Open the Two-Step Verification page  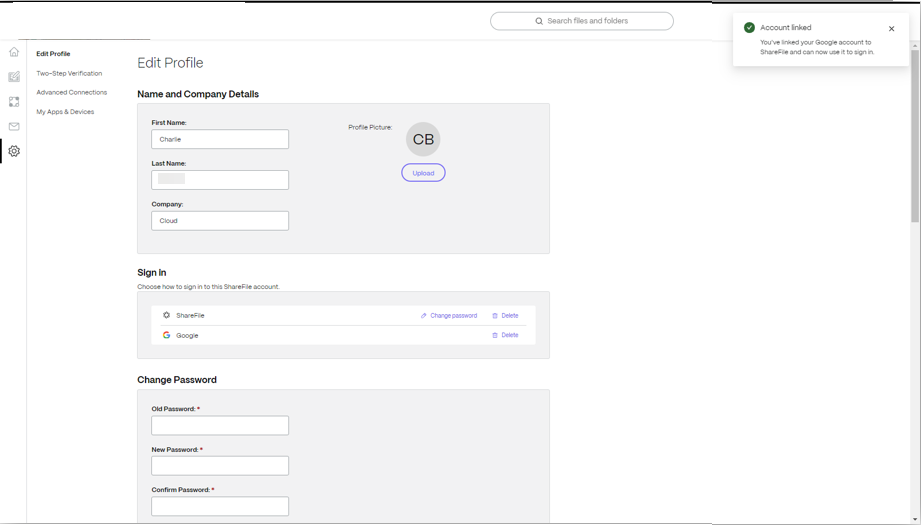pyautogui.click(x=69, y=74)
